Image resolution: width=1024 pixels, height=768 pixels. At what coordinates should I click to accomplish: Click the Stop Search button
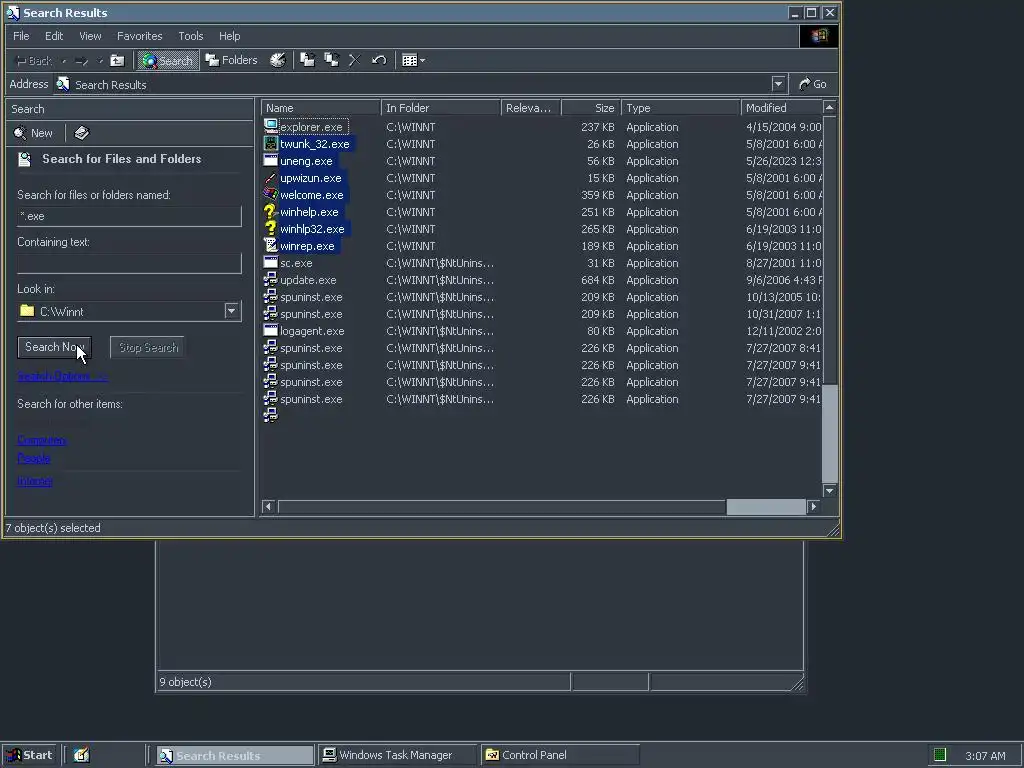click(x=148, y=347)
